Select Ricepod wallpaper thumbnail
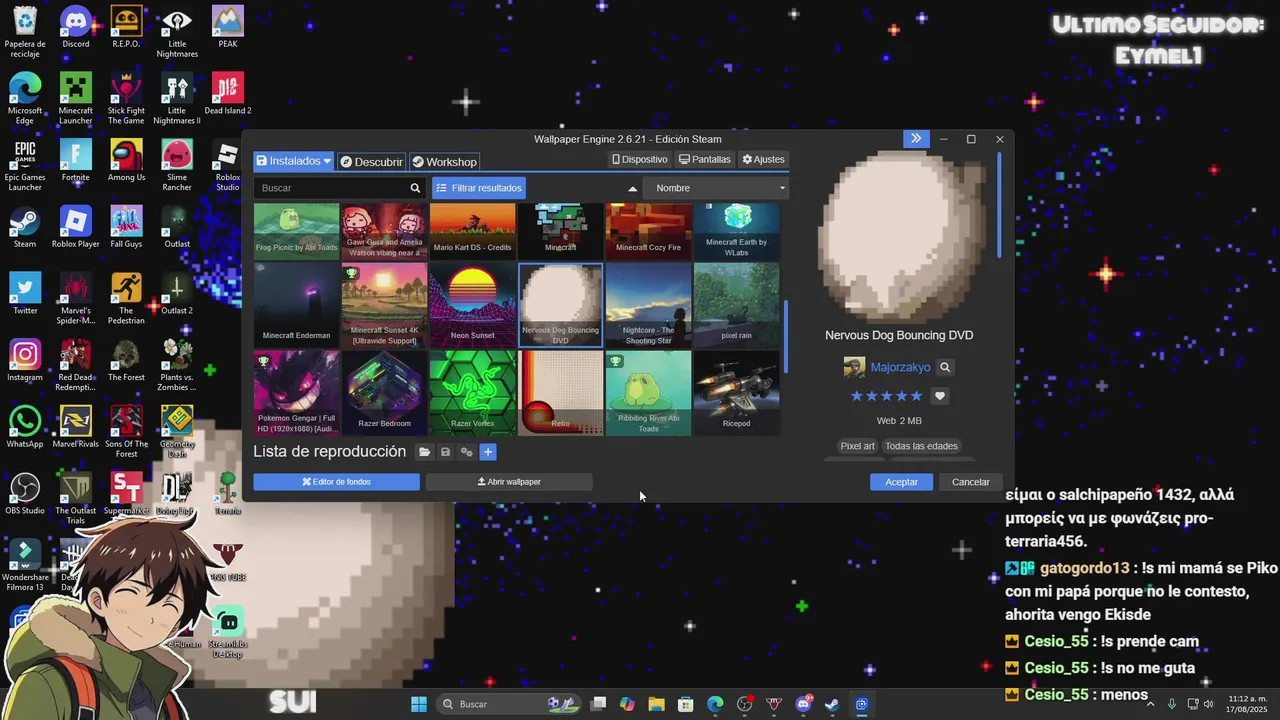1280x720 pixels. pyautogui.click(x=736, y=392)
